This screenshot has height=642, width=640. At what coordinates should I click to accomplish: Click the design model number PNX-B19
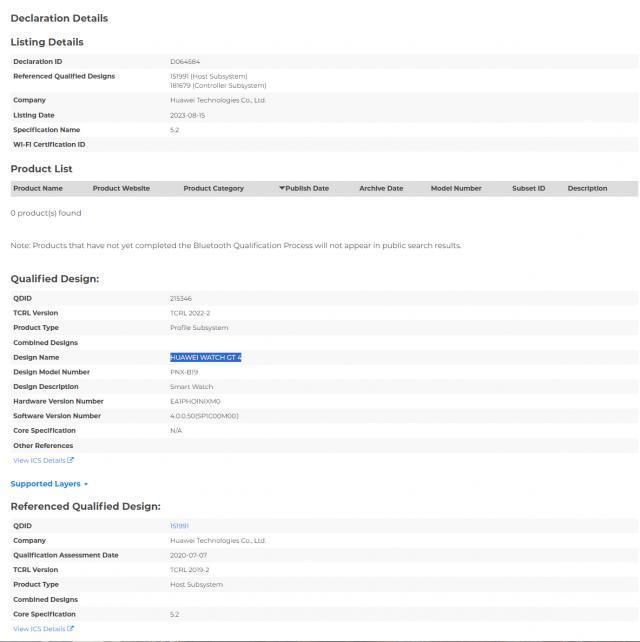coord(184,372)
